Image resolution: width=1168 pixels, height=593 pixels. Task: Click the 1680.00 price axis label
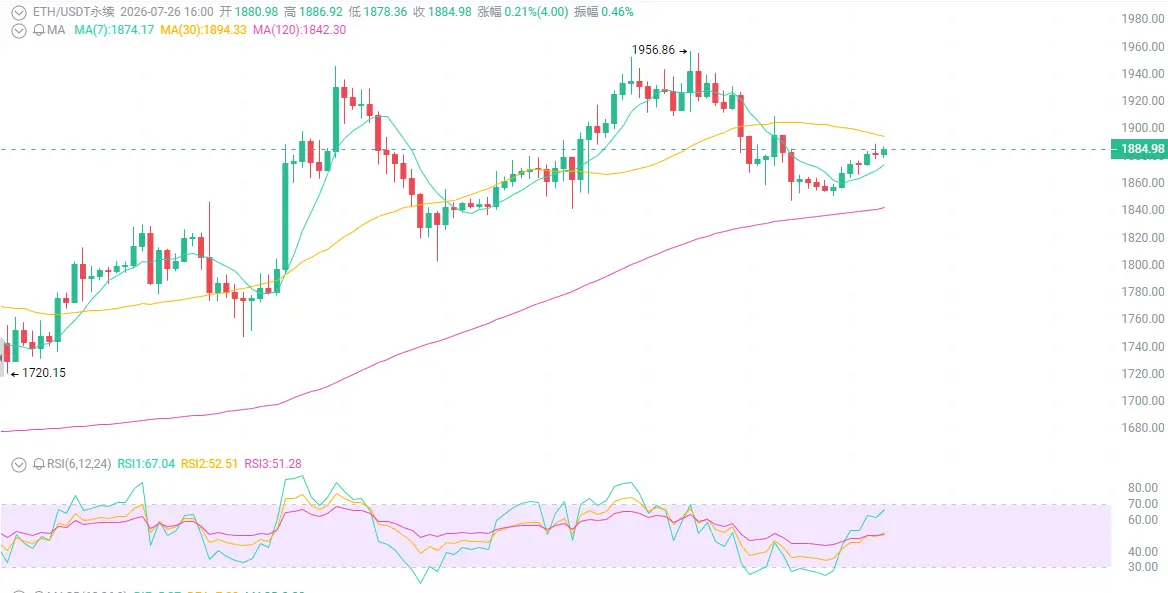pos(1142,428)
